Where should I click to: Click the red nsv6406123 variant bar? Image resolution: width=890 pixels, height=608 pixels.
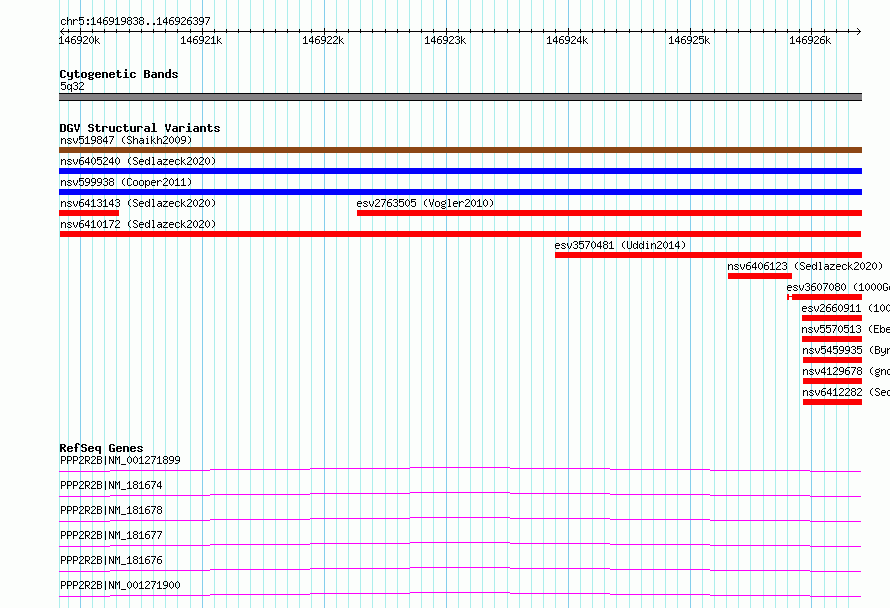tap(760, 276)
